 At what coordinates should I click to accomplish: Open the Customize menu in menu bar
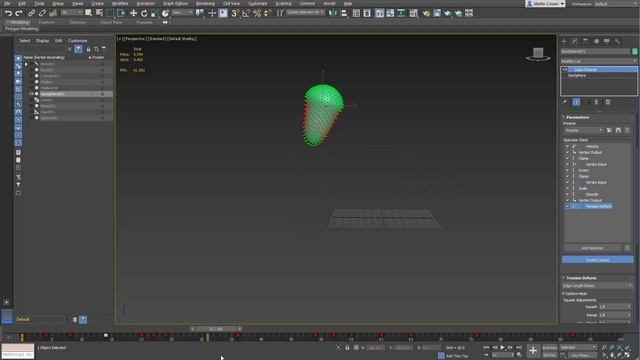click(x=258, y=4)
